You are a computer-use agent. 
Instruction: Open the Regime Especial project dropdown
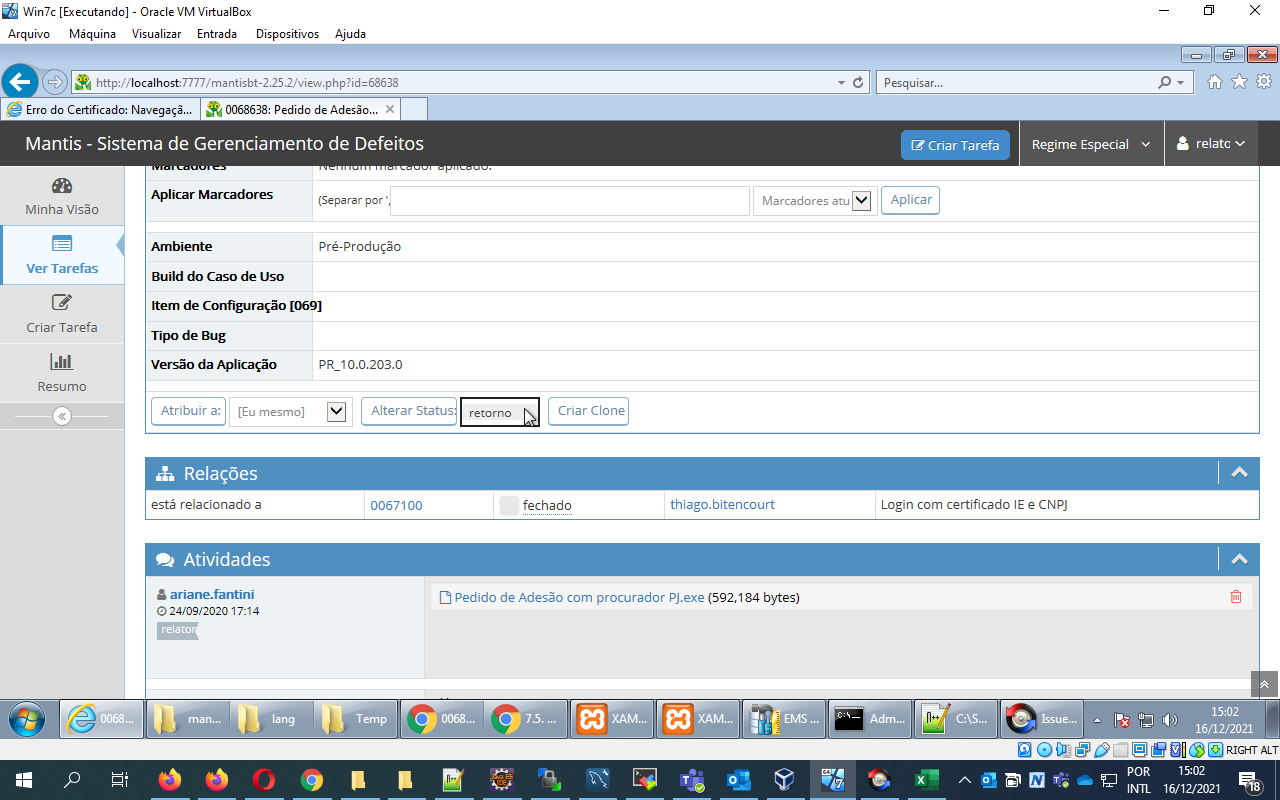click(1092, 144)
